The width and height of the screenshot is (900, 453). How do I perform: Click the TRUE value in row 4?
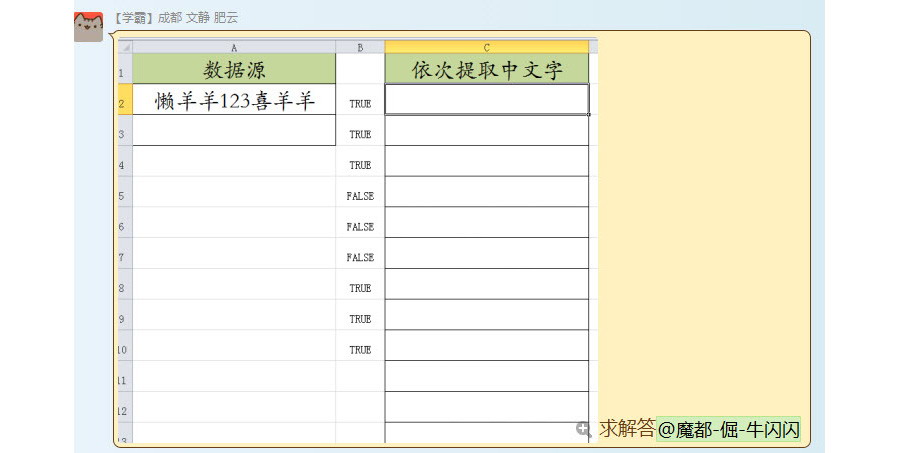click(x=360, y=165)
